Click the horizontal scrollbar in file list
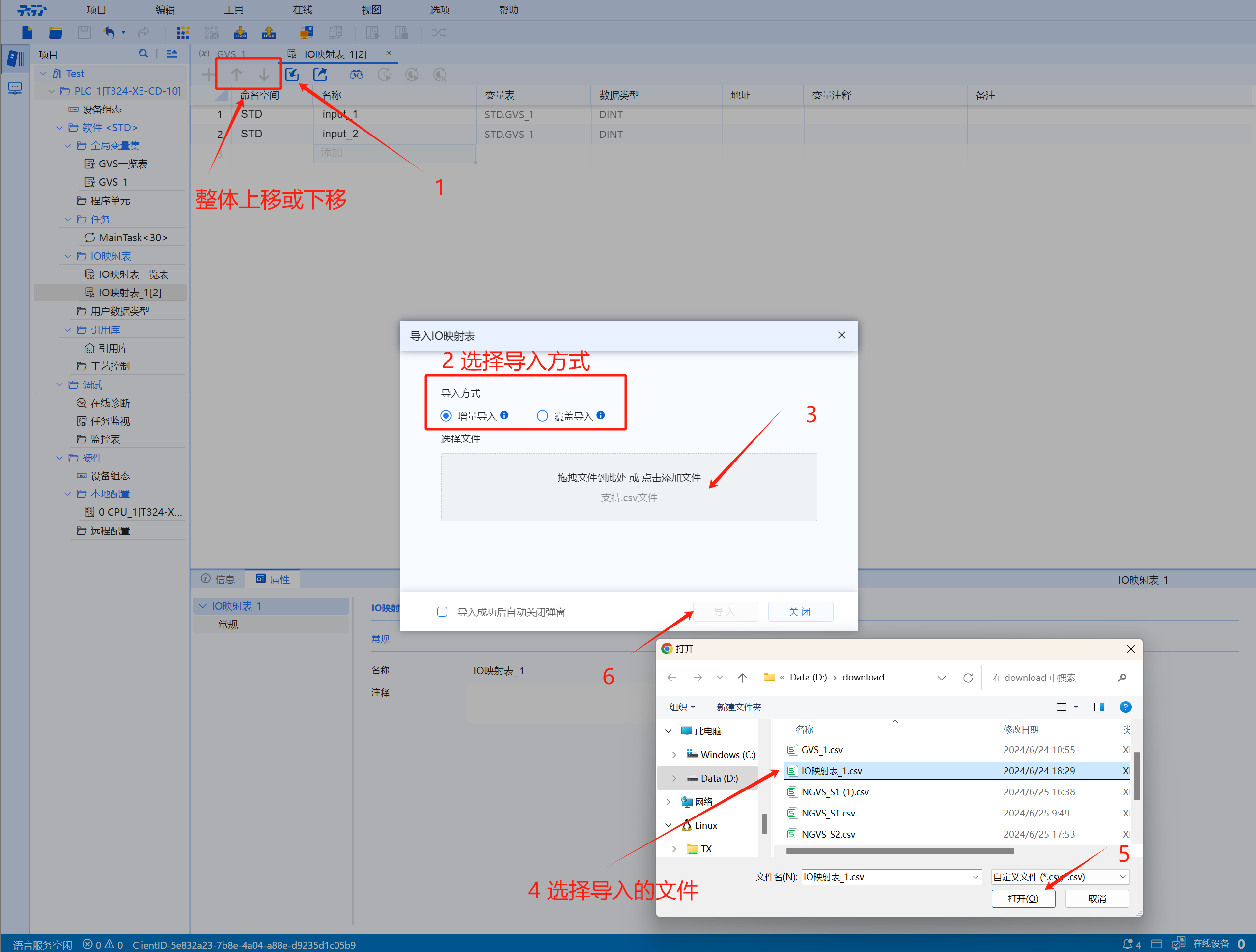The width and height of the screenshot is (1256, 952). click(x=899, y=851)
